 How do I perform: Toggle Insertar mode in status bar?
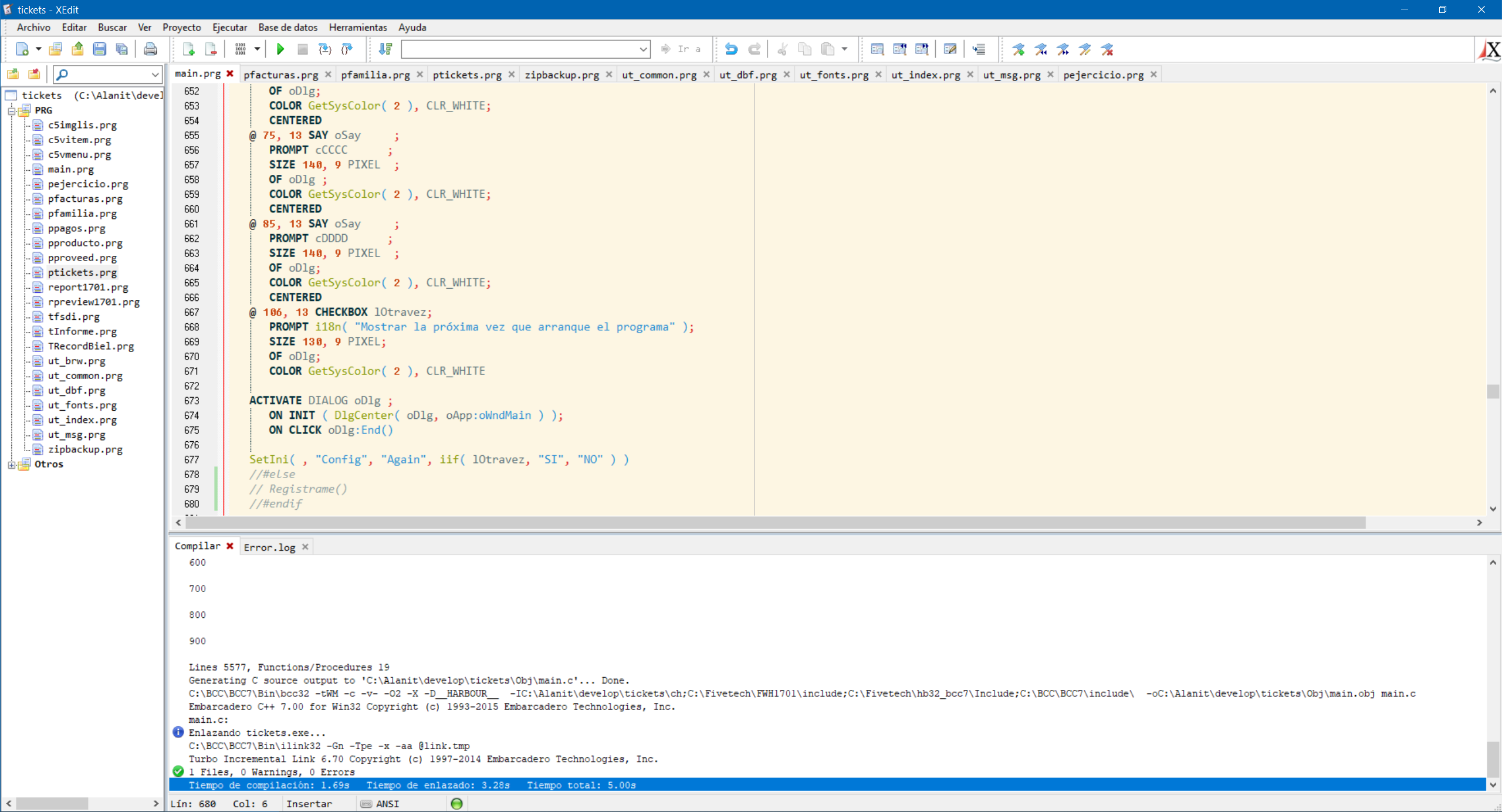tap(309, 804)
